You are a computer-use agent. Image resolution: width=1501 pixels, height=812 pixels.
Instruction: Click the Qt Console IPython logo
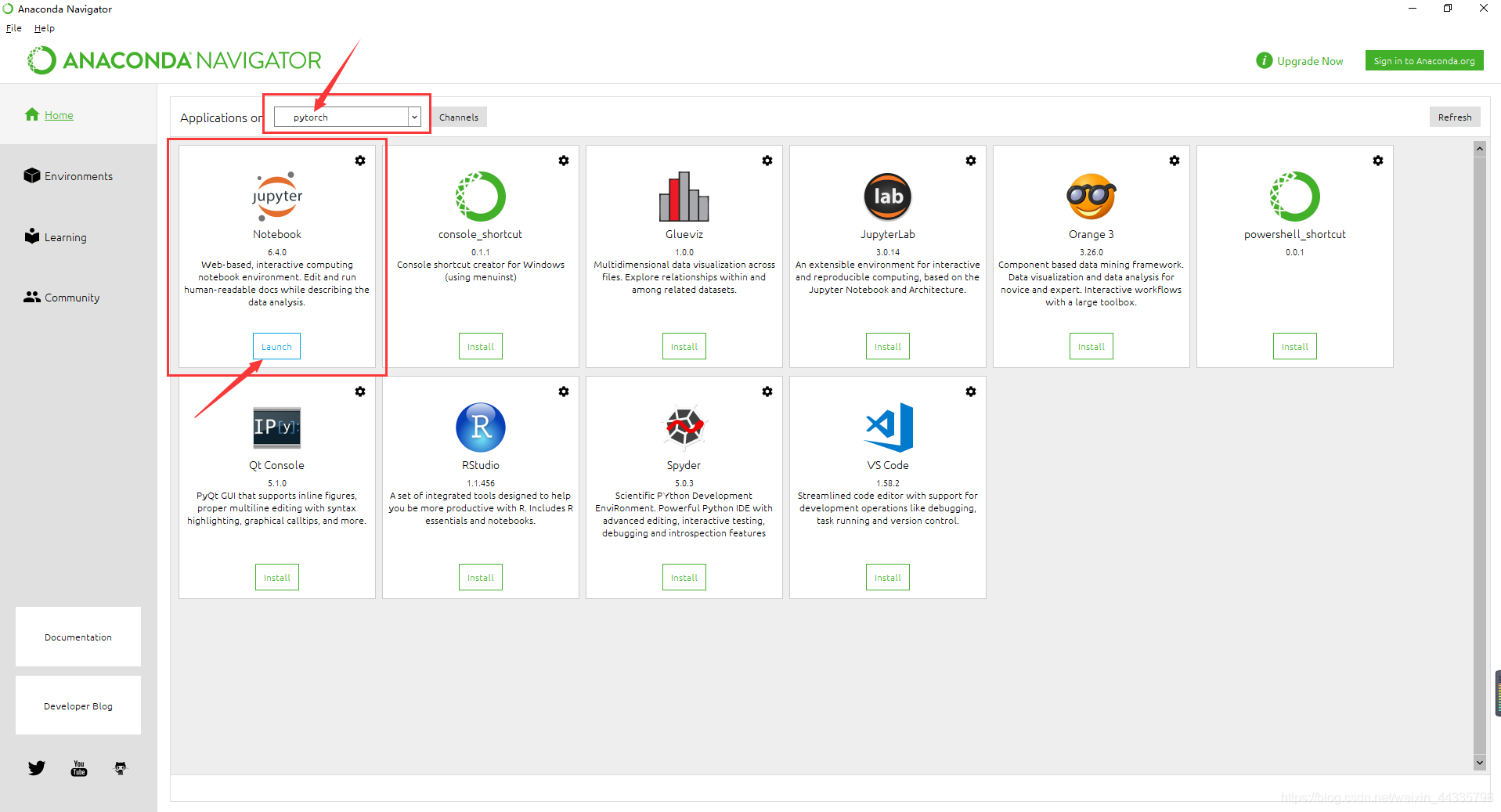point(277,428)
